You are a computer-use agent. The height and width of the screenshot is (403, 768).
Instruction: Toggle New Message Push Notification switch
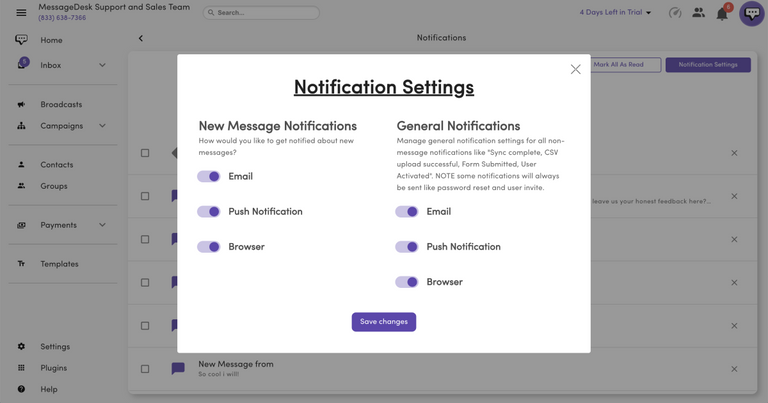click(x=209, y=212)
